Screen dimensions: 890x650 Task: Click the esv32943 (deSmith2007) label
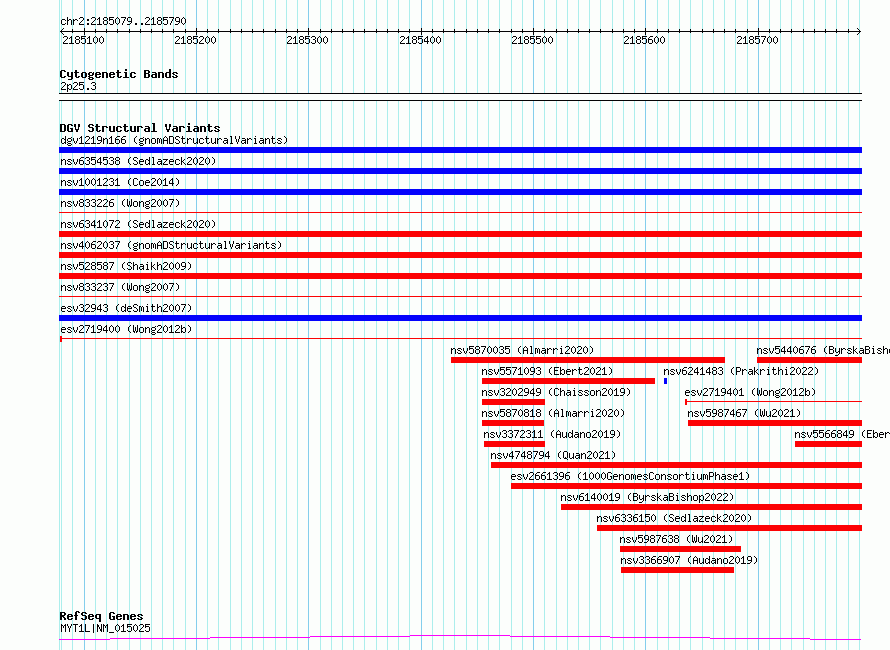(126, 308)
